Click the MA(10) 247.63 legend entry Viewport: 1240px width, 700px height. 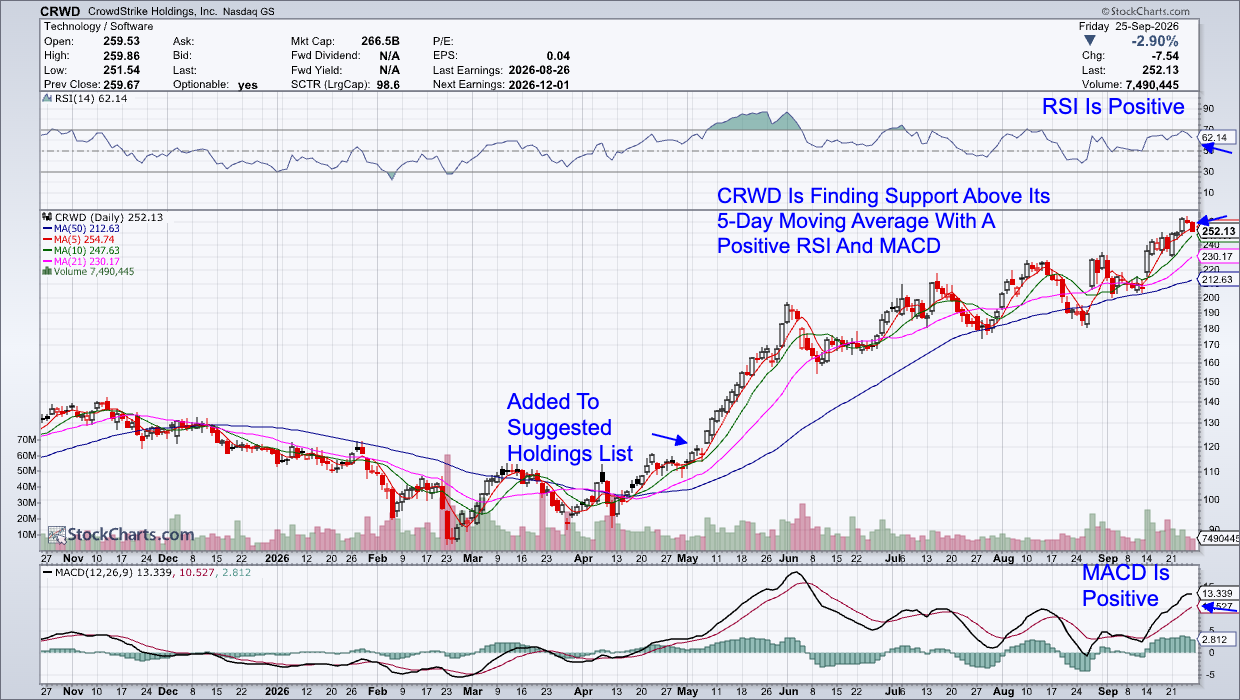click(87, 251)
